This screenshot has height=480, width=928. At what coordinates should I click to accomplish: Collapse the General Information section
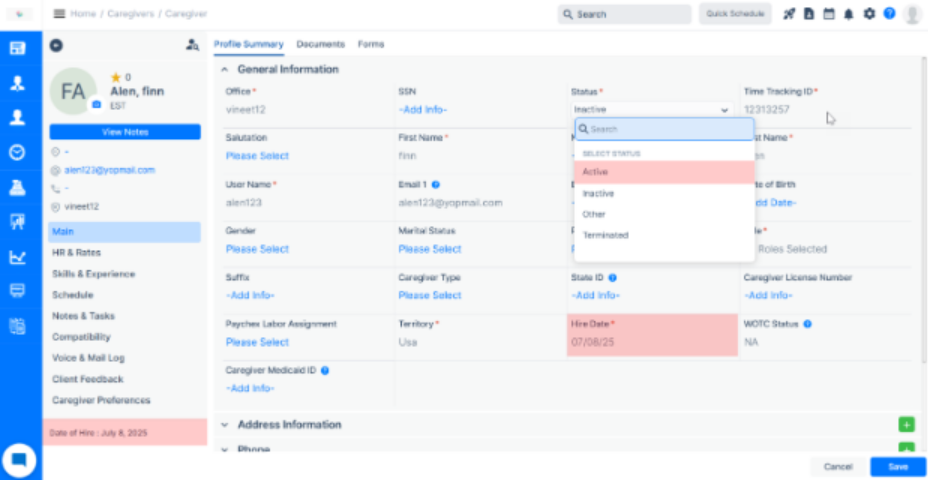pos(225,70)
